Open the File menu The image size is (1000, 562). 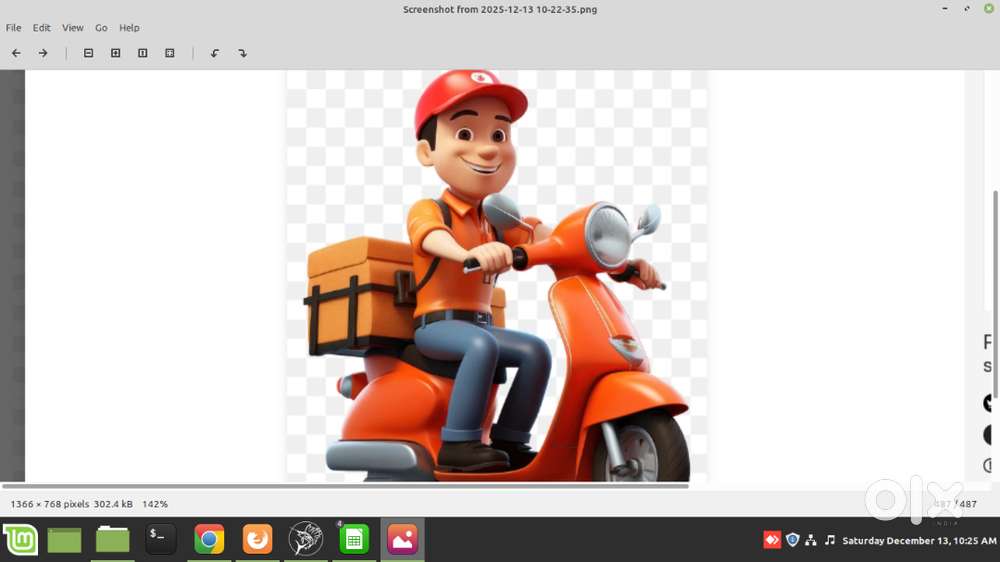pos(13,28)
